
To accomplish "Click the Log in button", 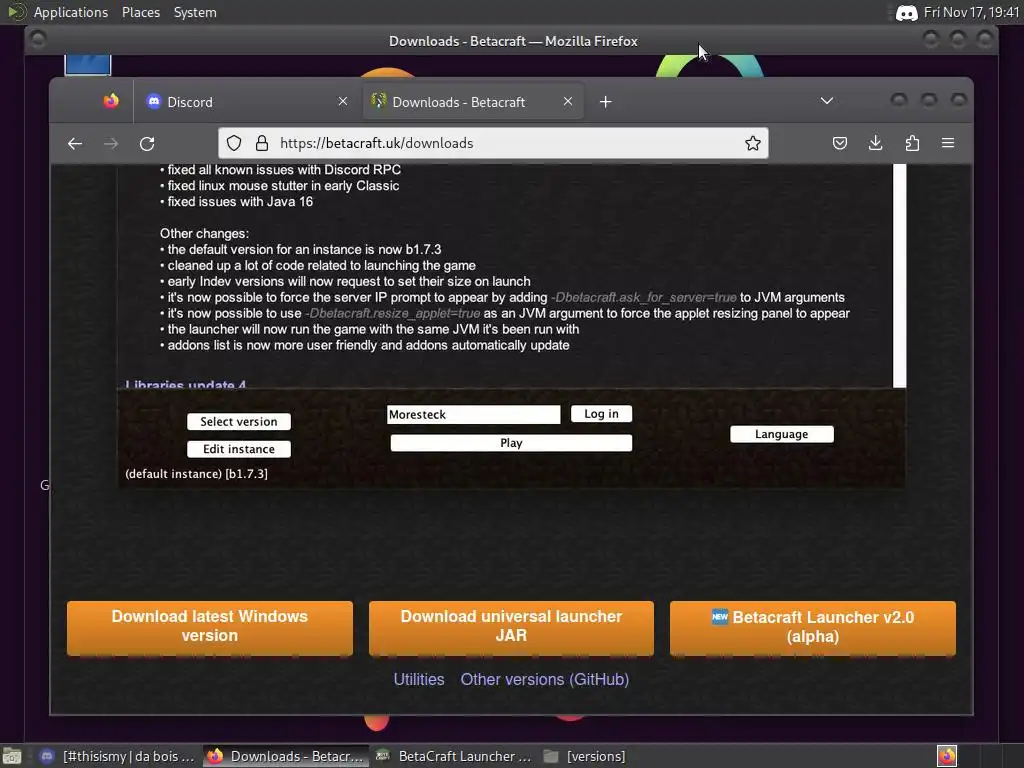I will click(601, 414).
